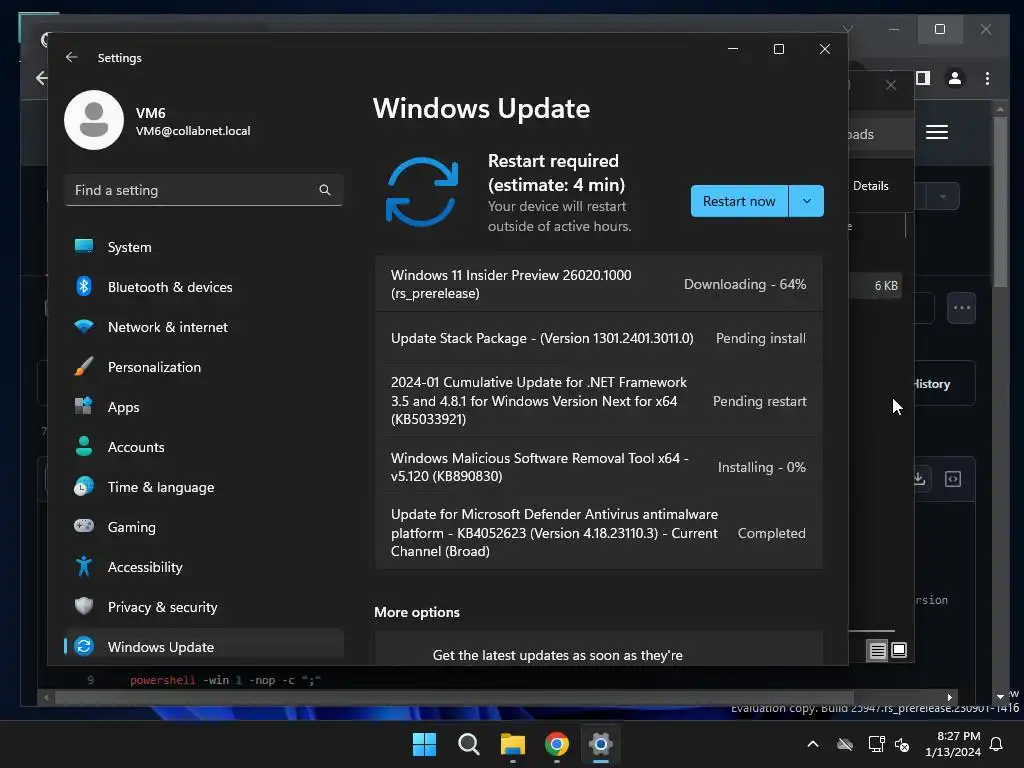
Task: Click the search magnifier in Find a setting
Action: 325,190
